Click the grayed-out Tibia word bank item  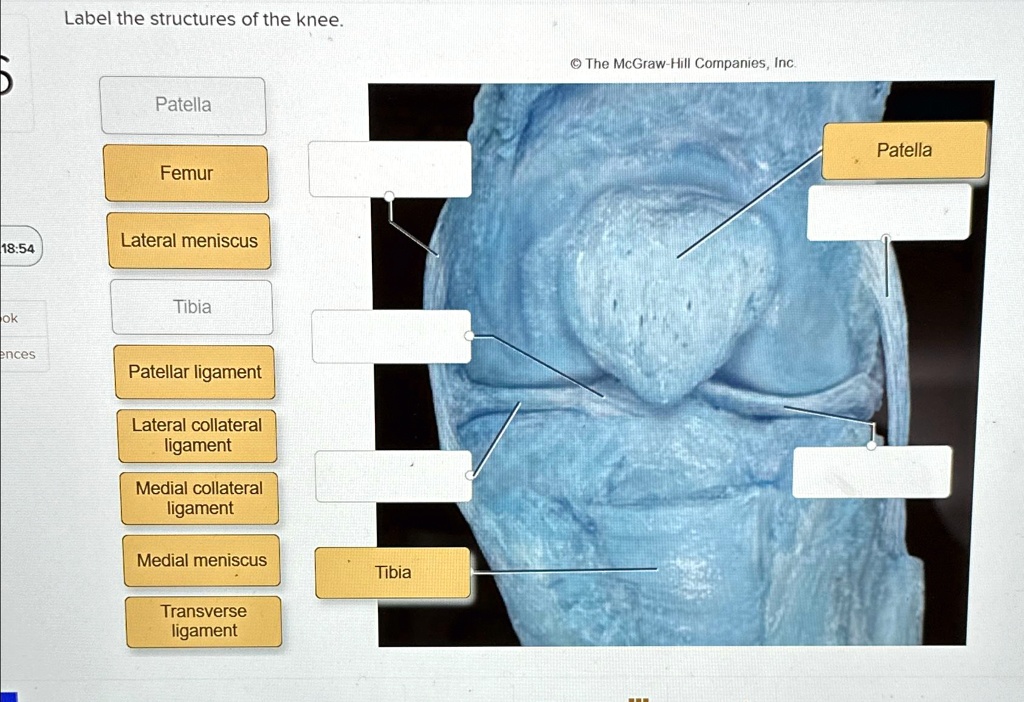(191, 306)
